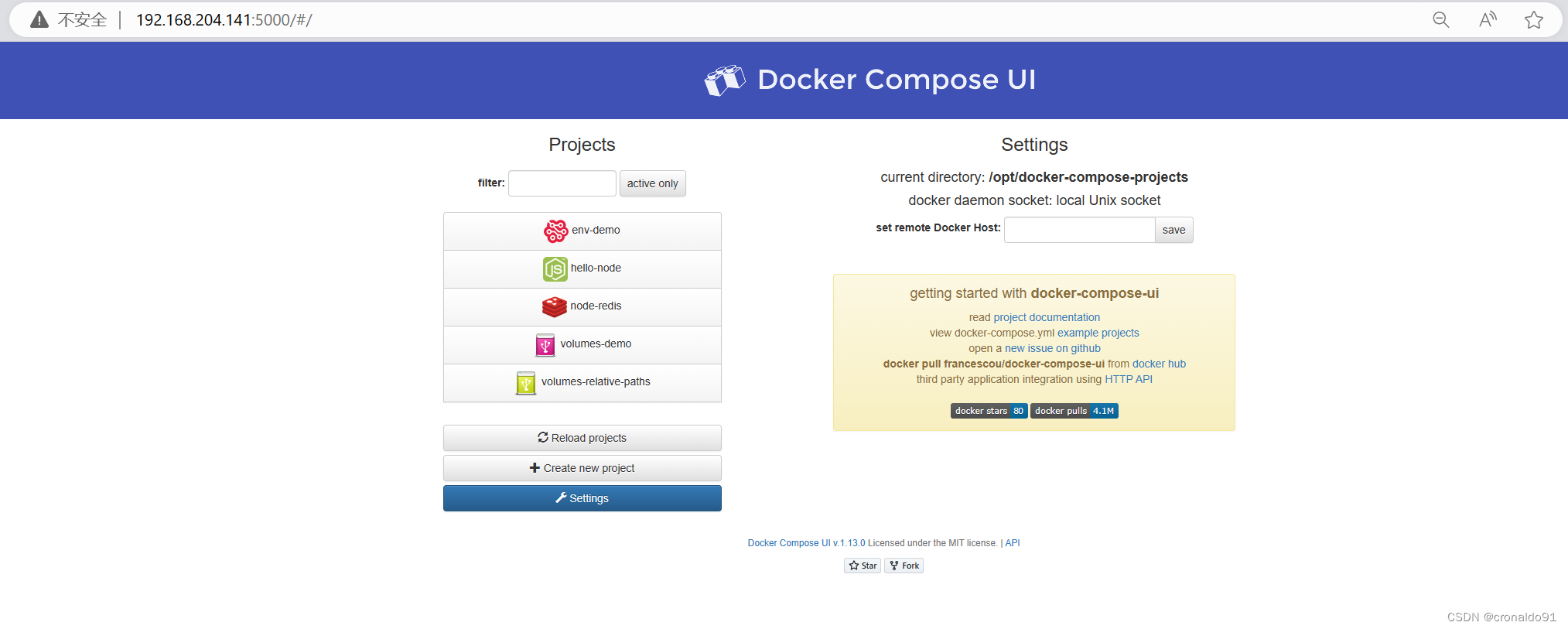Open the HTTP API link
Viewport: 1568px width, 629px height.
1129,379
